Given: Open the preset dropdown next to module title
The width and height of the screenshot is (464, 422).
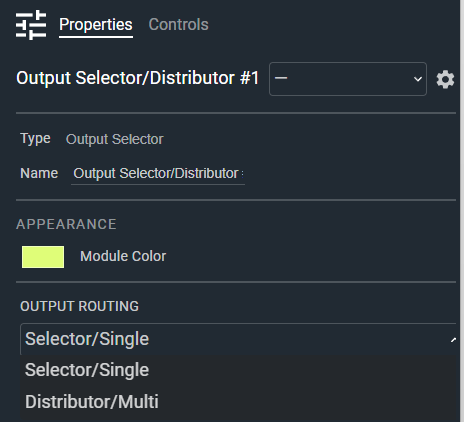Looking at the screenshot, I should tap(348, 79).
